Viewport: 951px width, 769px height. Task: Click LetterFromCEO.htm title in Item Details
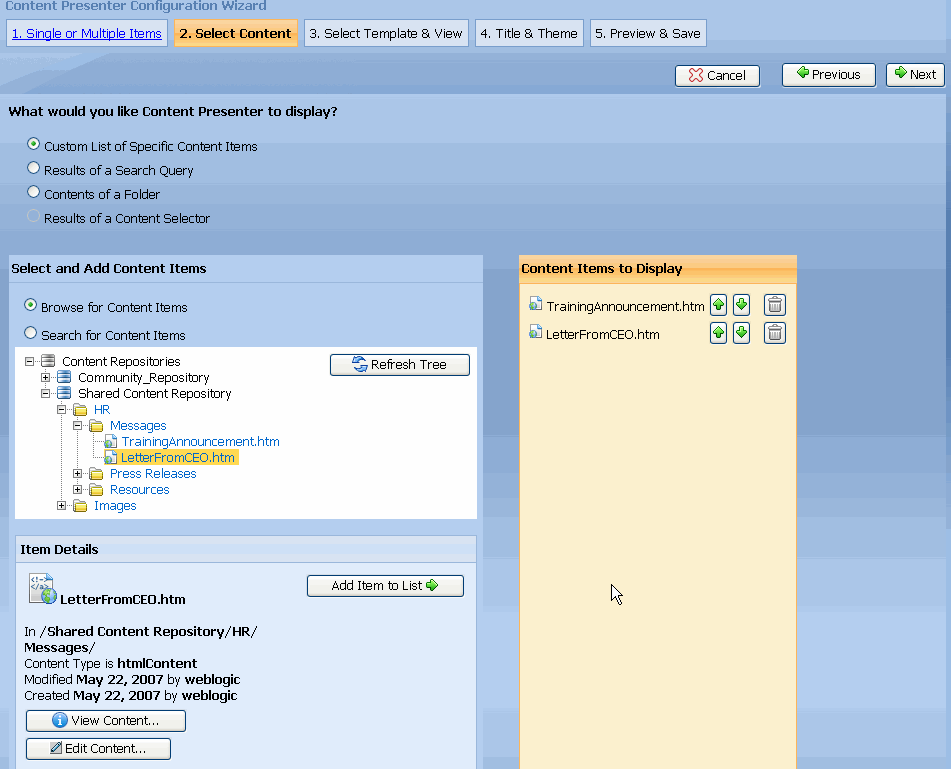(x=123, y=599)
